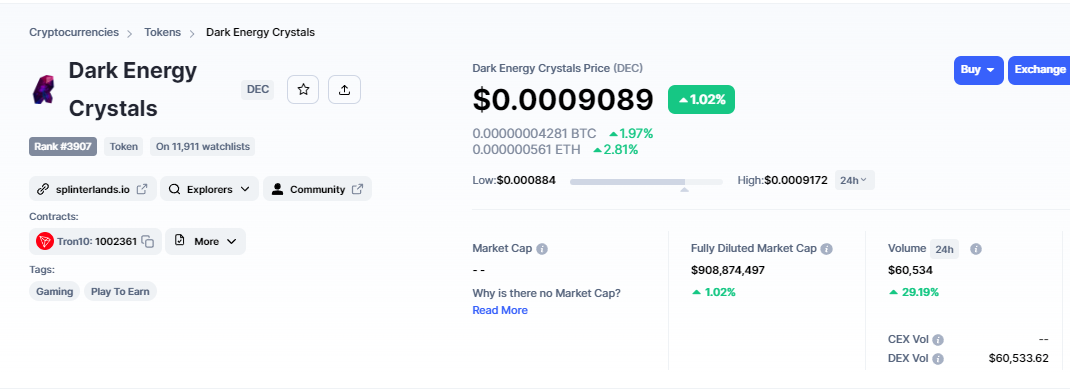Click Fully Diluted Market Cap info icon
This screenshot has height=391, width=1070.
[826, 249]
